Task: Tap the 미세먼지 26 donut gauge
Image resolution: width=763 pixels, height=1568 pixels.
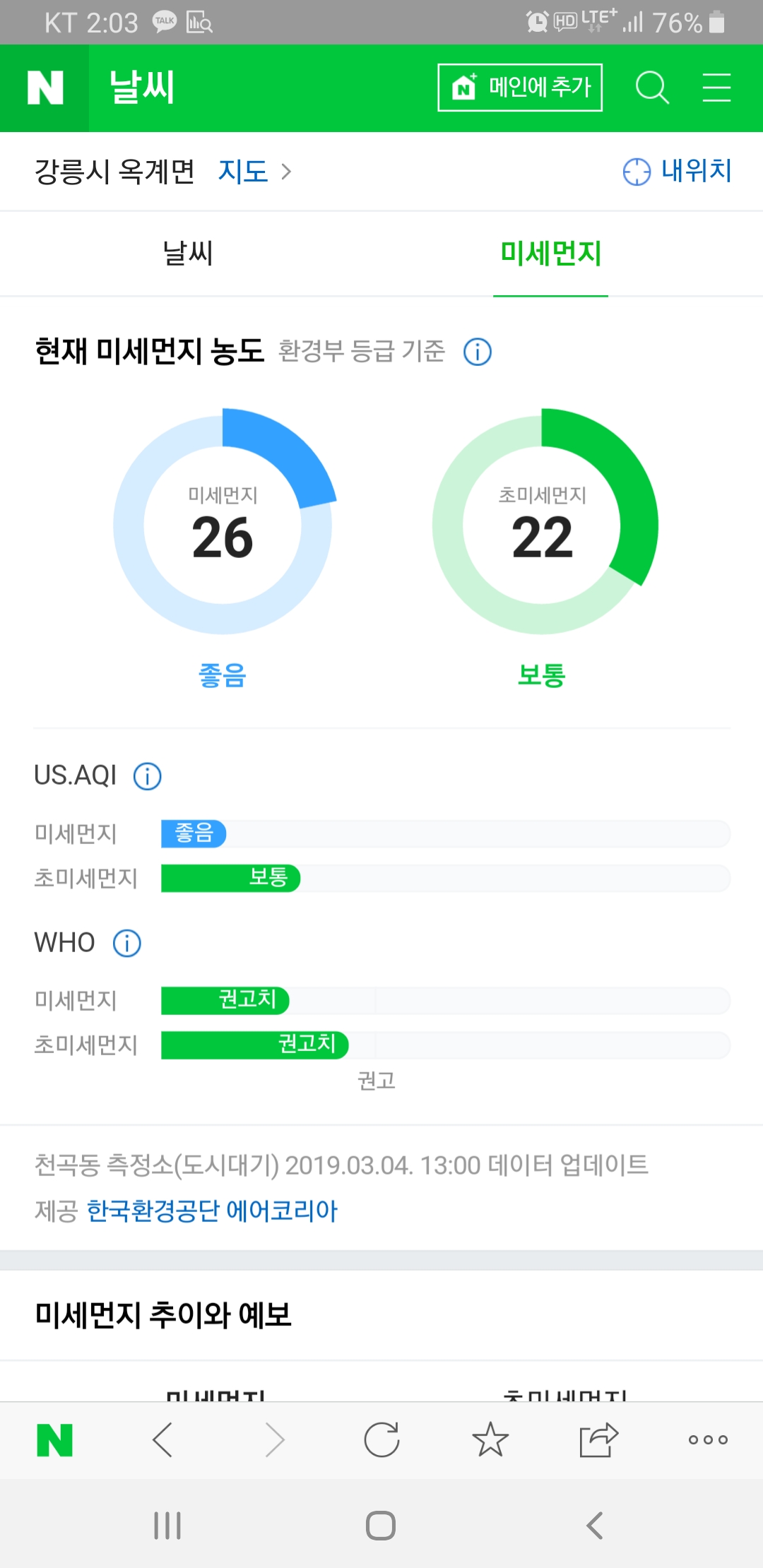Action: point(223,525)
